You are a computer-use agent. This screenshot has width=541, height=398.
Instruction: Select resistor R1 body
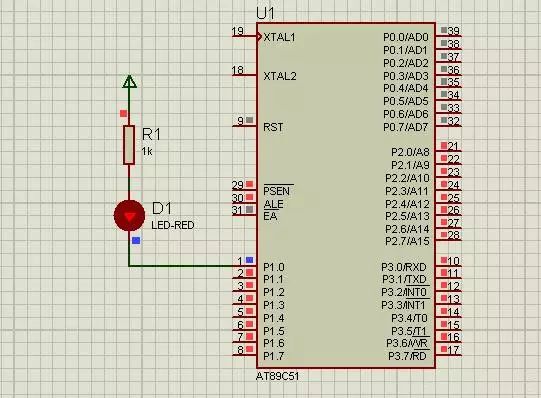pos(129,145)
